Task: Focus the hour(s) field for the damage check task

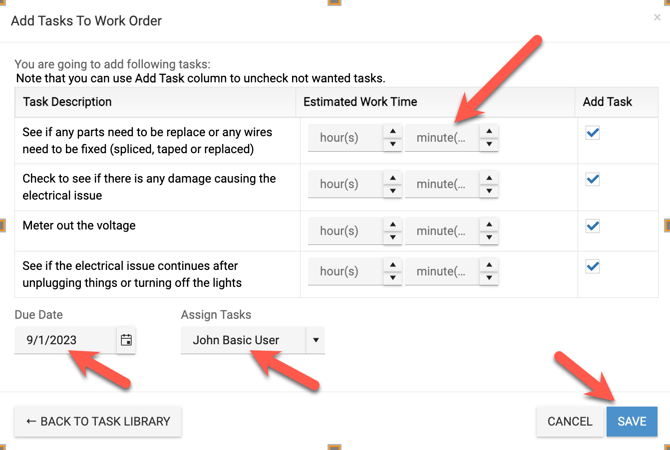Action: coord(345,185)
